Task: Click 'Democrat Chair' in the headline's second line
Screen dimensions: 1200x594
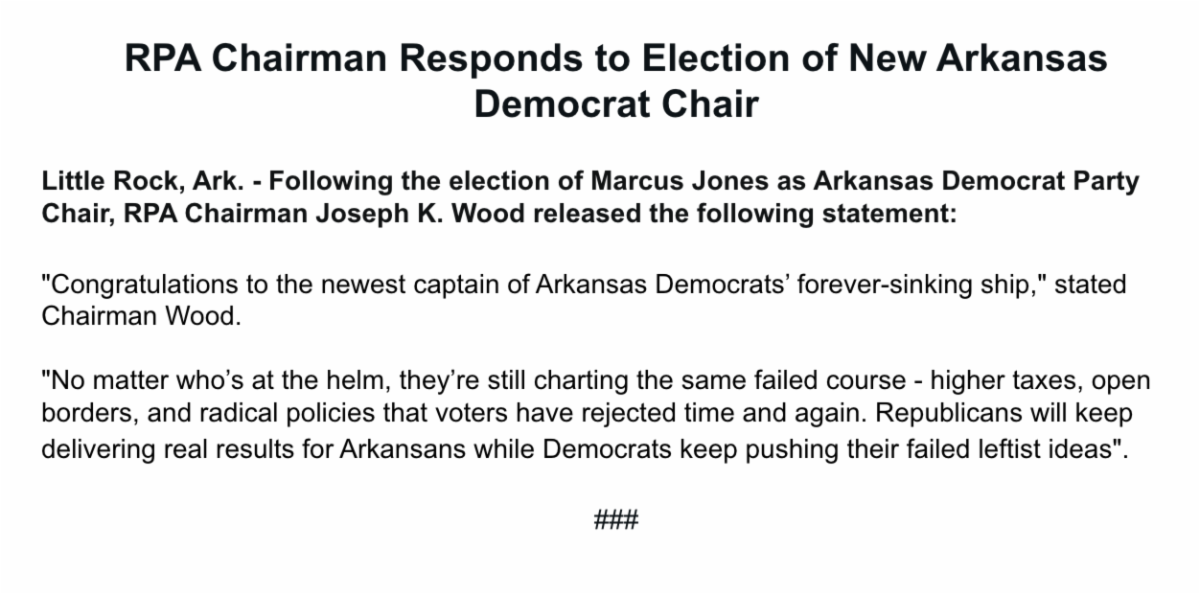Action: click(x=616, y=104)
